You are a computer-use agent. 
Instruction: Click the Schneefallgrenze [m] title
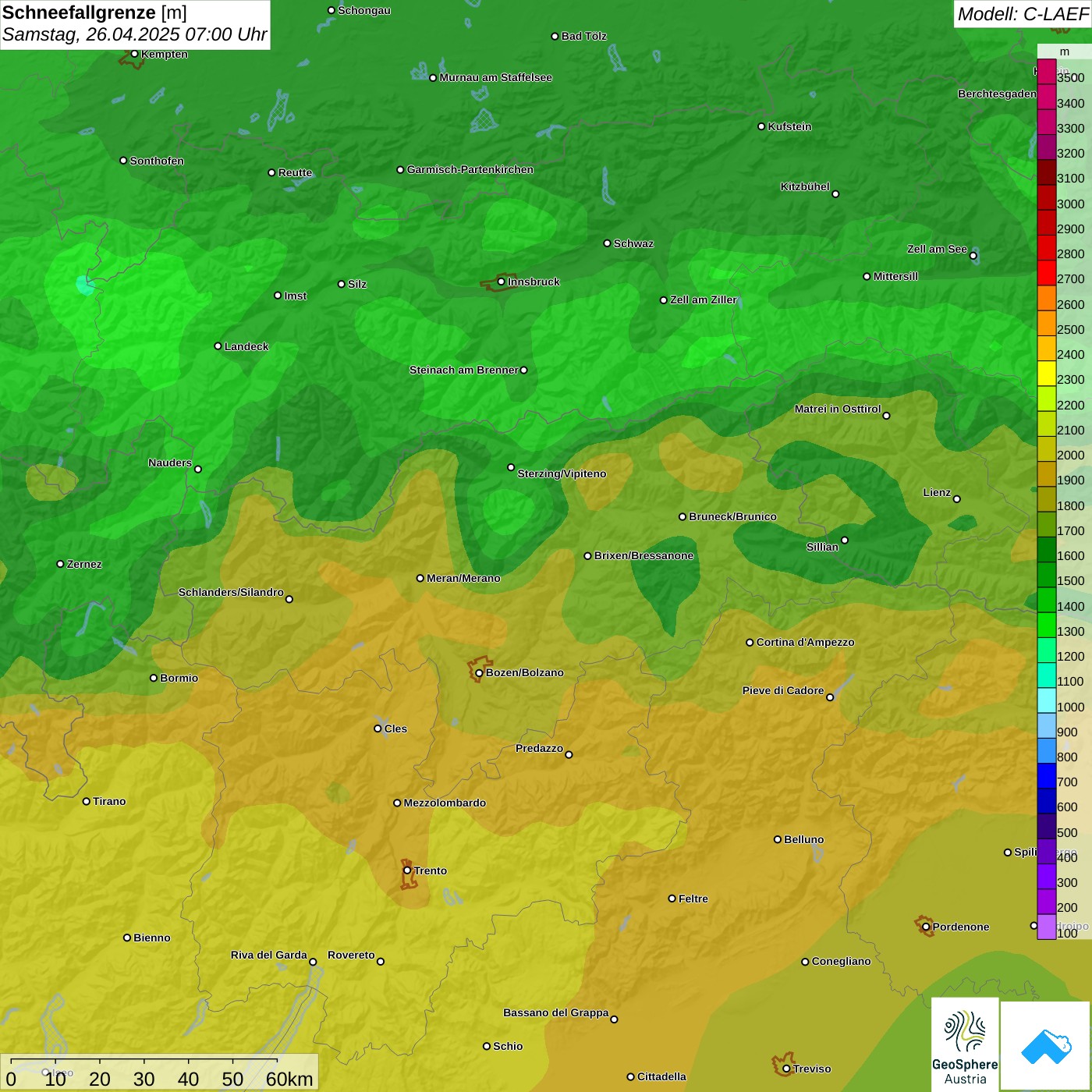coord(94,13)
